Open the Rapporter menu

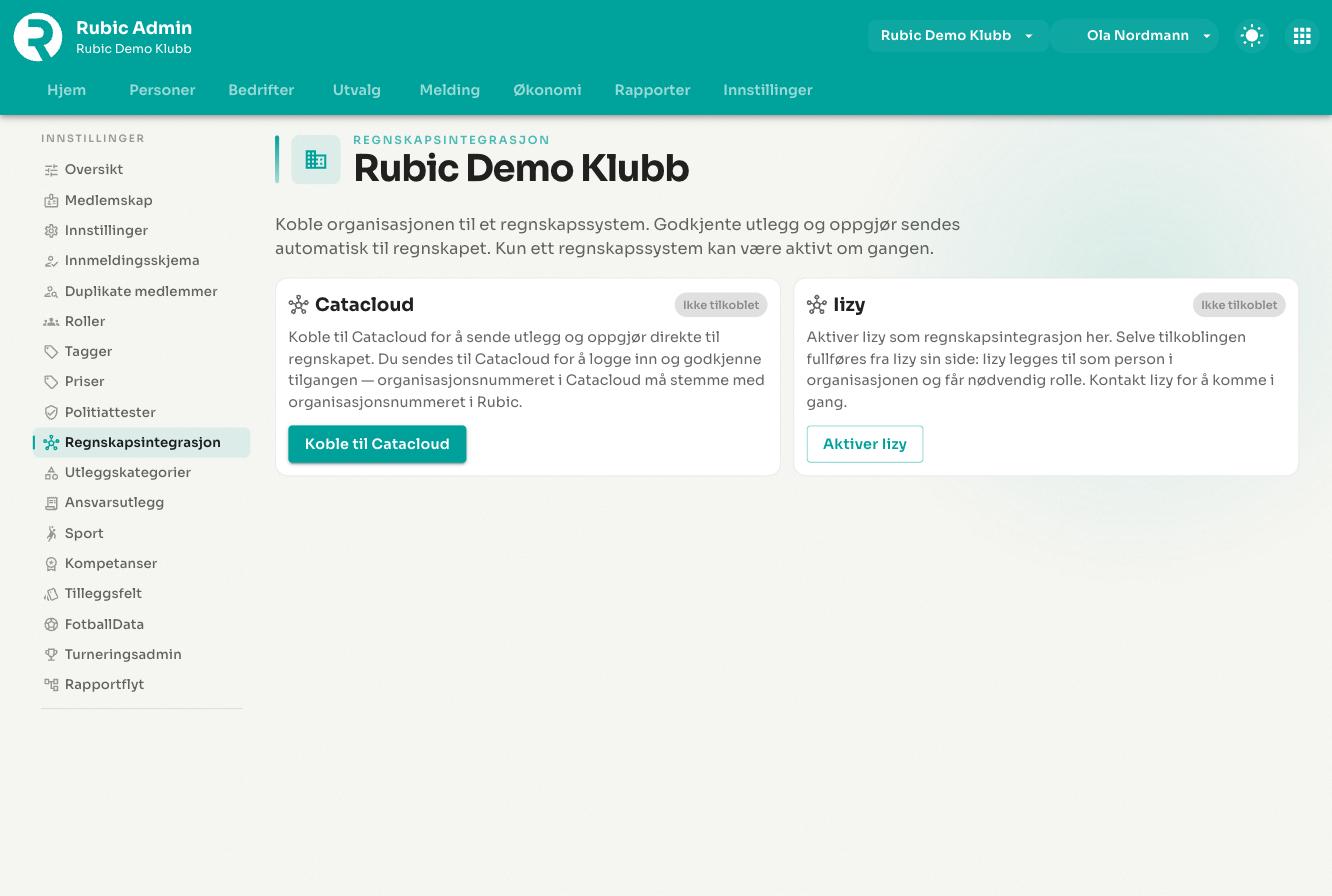(x=653, y=90)
